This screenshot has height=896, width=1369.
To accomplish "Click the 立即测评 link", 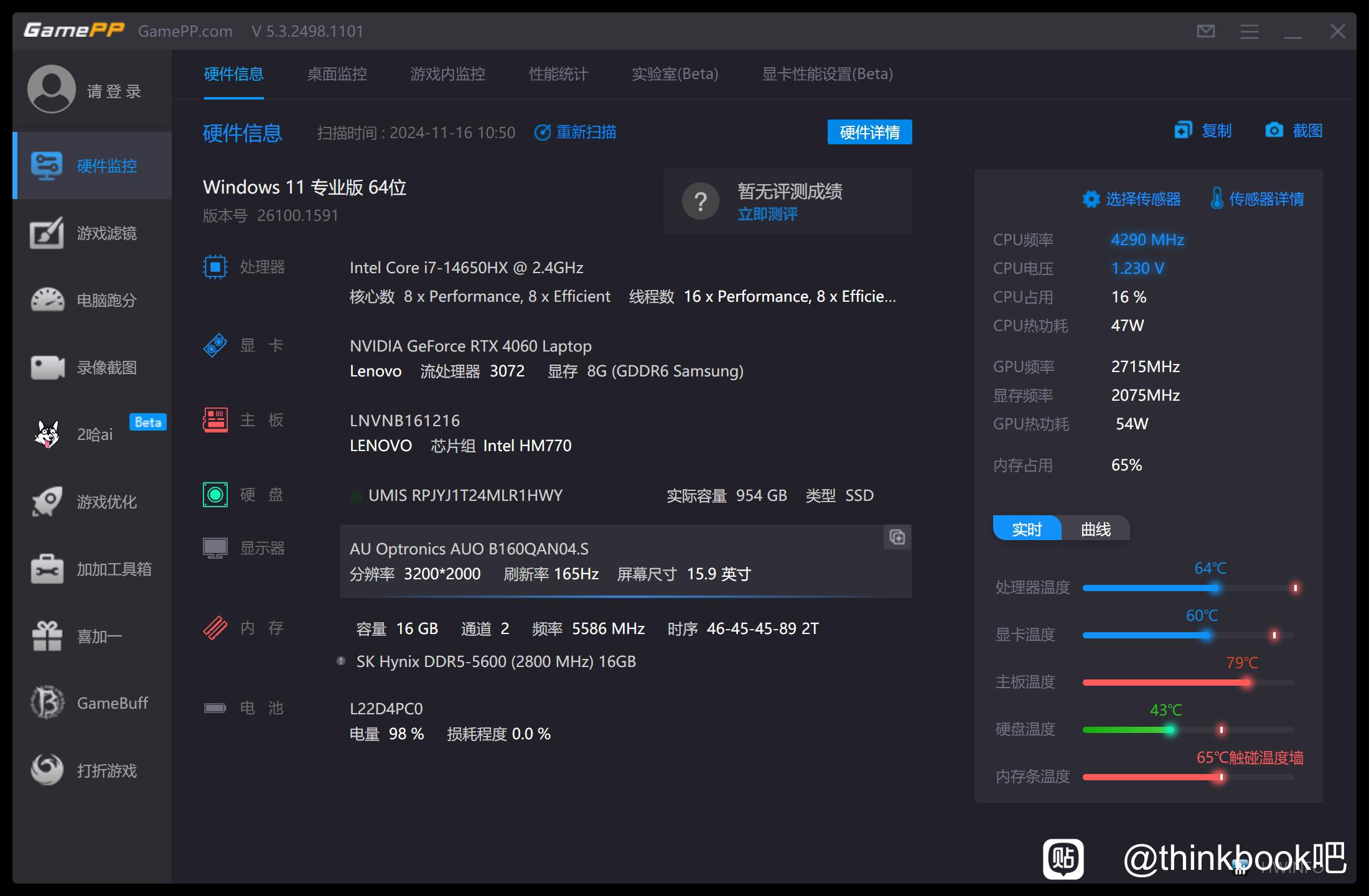I will pos(767,214).
